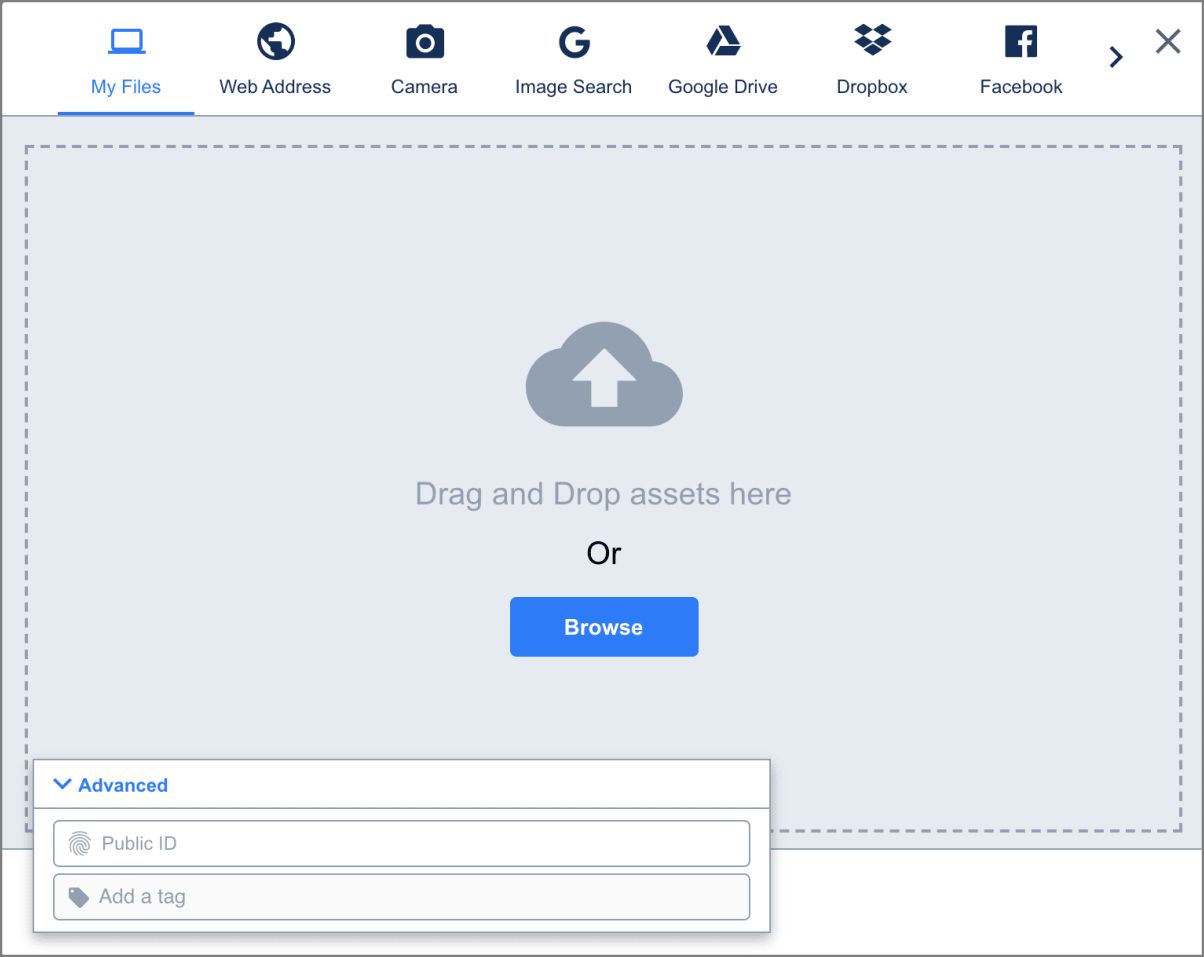
Task: Click the fingerprint icon in Public ID
Action: [x=79, y=844]
